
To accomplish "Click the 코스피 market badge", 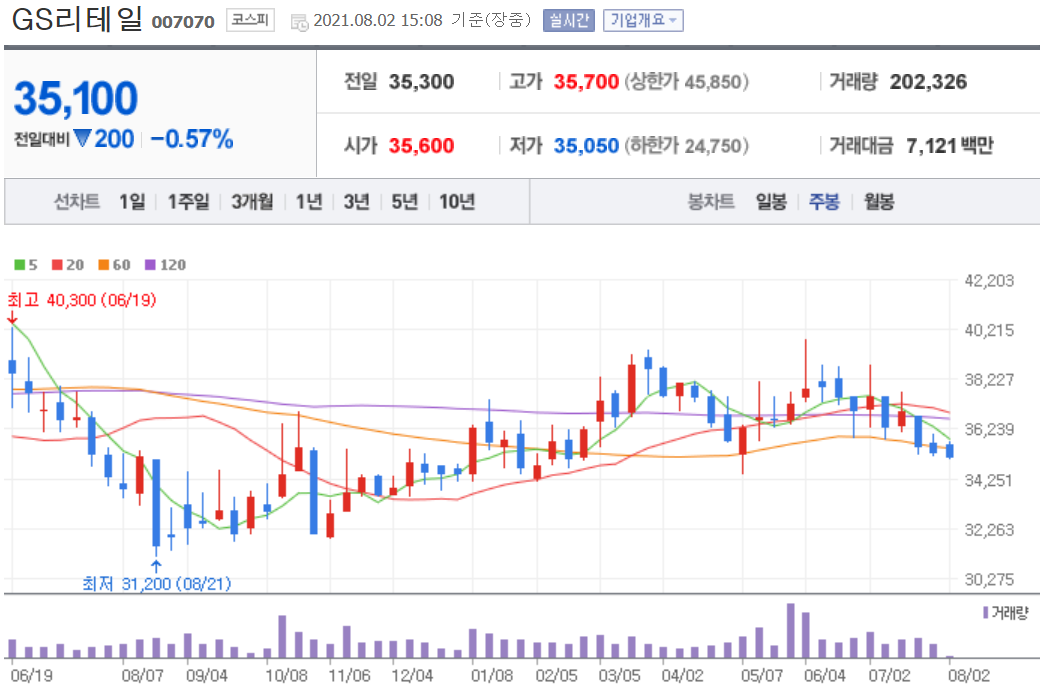I will tap(250, 20).
